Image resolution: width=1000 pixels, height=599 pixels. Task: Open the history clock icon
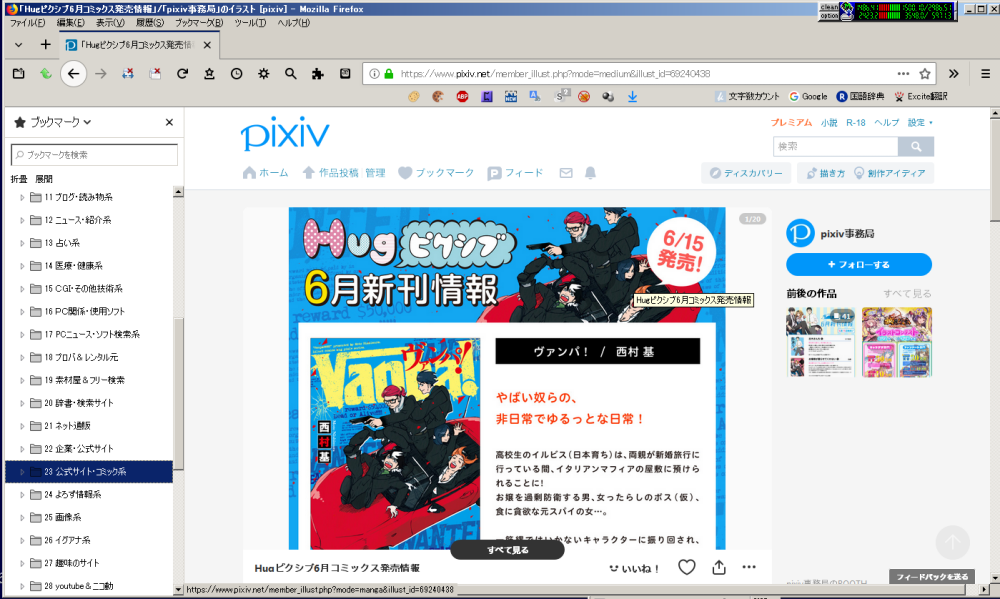237,74
